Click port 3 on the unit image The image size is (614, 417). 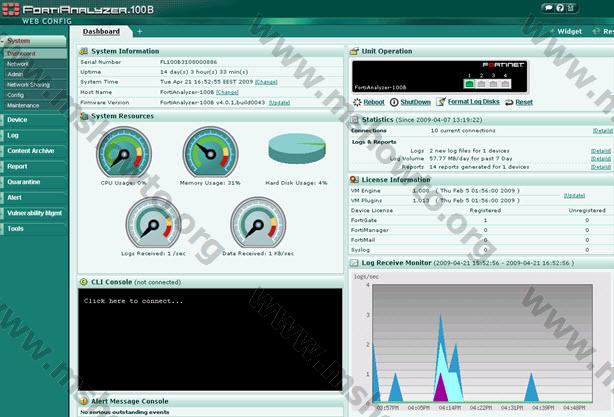[x=493, y=84]
